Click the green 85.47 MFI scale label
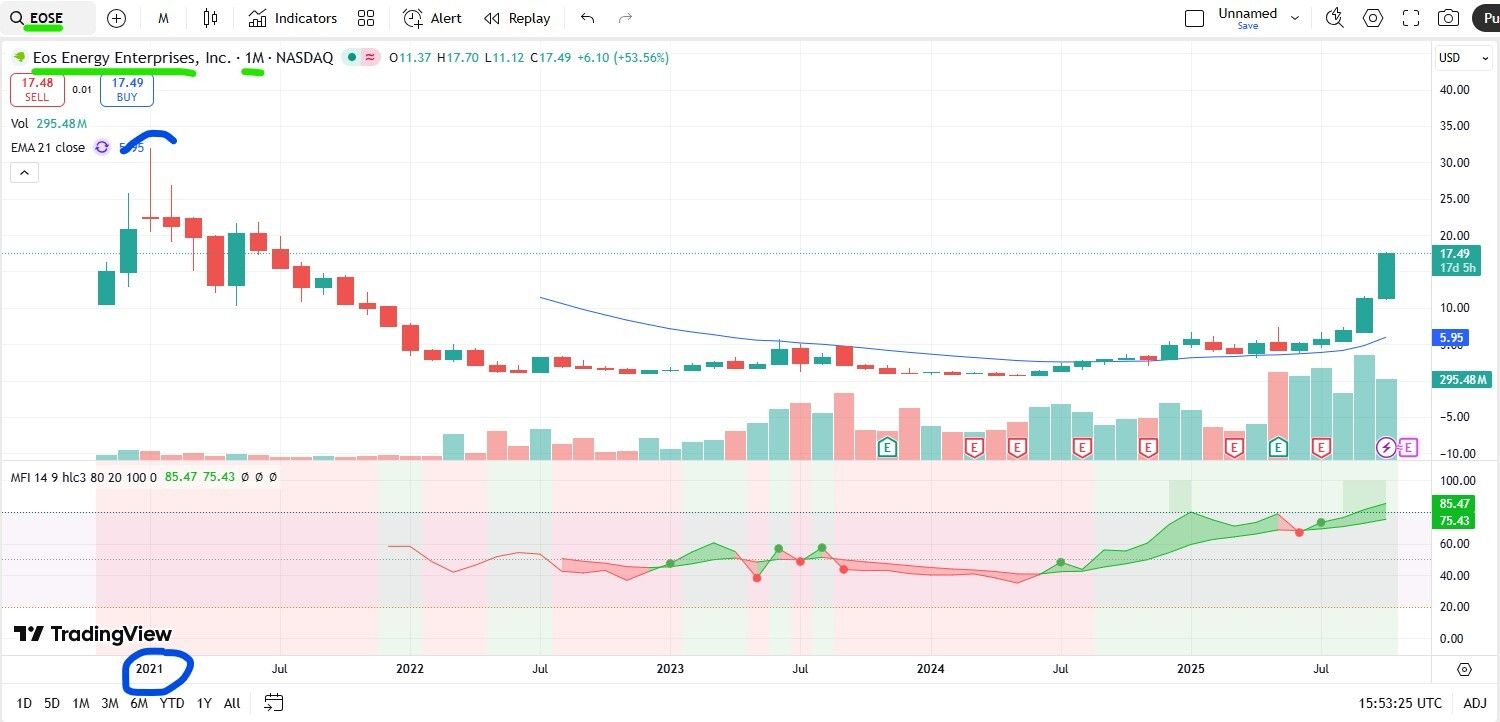 click(x=1456, y=504)
